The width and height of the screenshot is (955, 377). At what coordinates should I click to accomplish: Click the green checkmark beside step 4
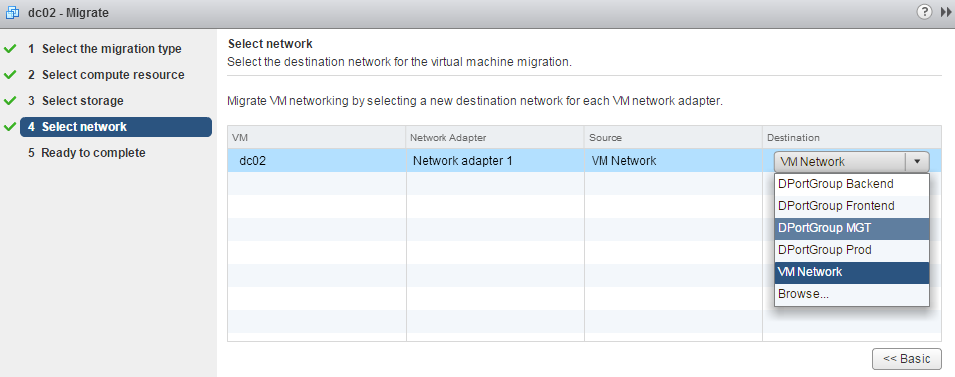click(x=10, y=127)
